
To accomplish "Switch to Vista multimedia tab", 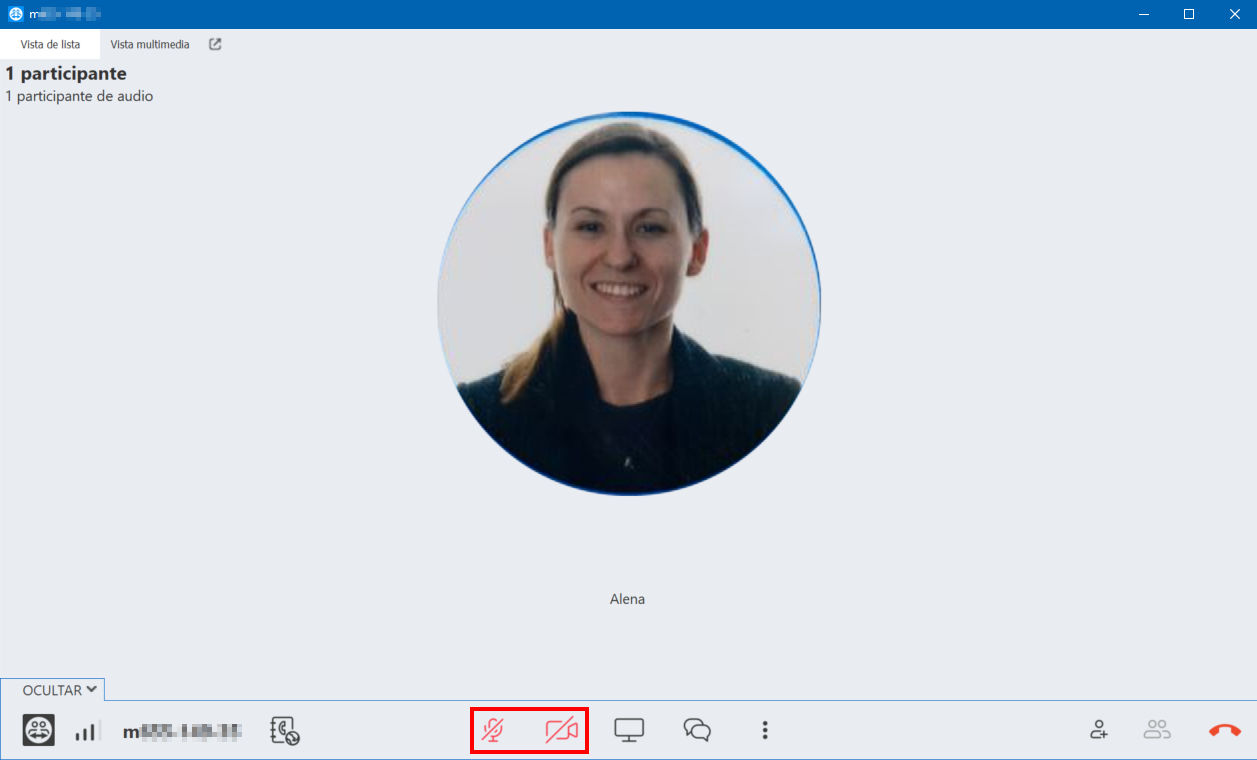I will [150, 44].
